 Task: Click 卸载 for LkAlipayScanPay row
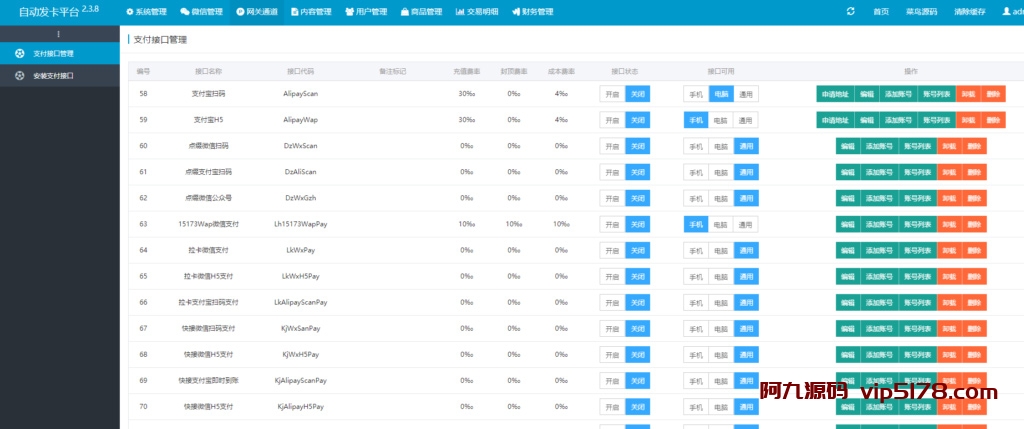(949, 302)
